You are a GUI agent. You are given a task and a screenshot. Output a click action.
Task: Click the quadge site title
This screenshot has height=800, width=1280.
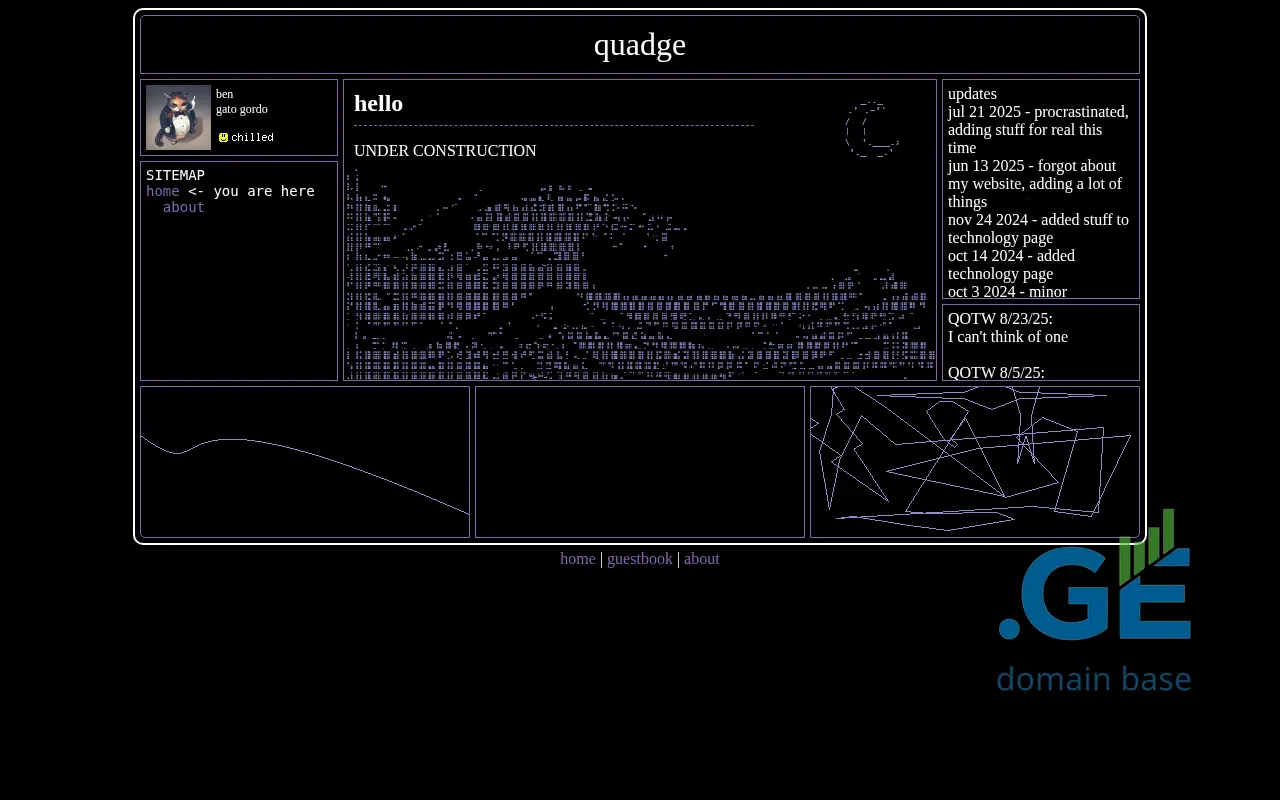pyautogui.click(x=640, y=45)
